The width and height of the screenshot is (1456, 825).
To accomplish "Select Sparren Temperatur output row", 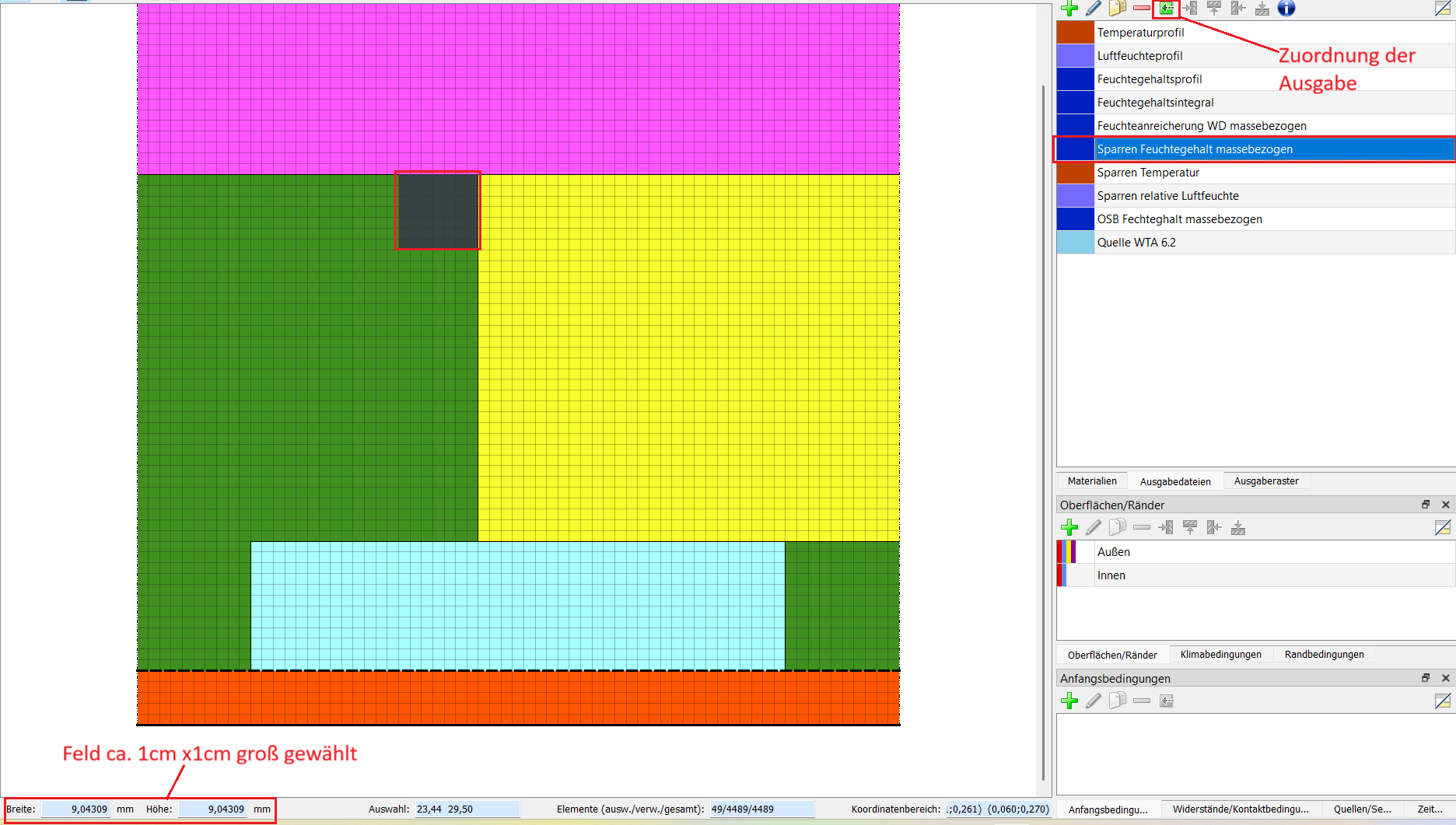I will point(1255,173).
